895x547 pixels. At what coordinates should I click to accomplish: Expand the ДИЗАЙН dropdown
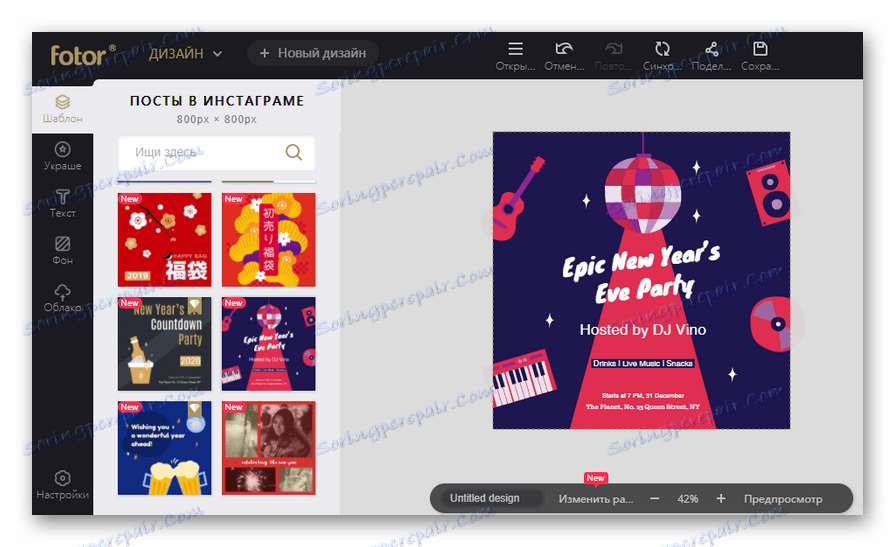pyautogui.click(x=186, y=54)
